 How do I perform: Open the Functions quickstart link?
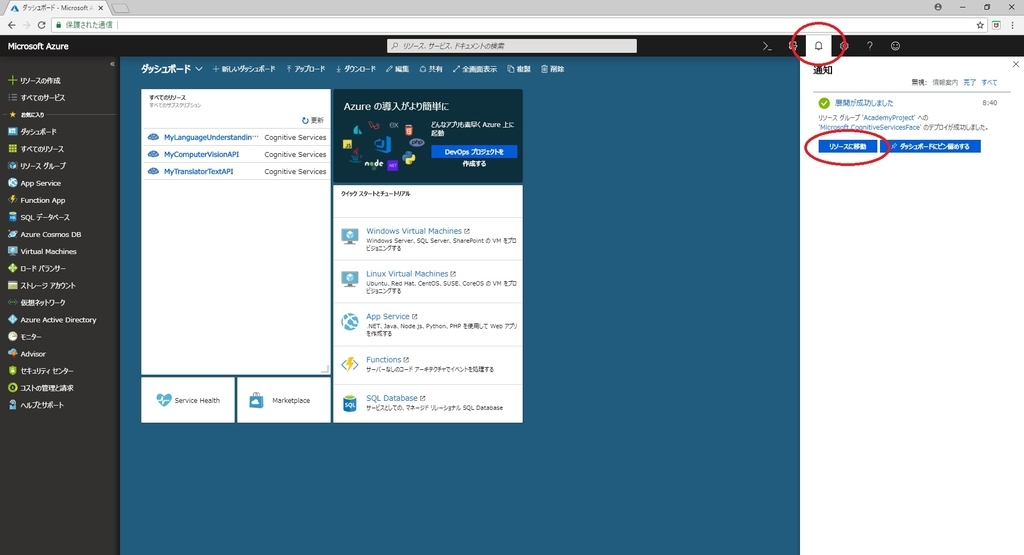coord(388,360)
